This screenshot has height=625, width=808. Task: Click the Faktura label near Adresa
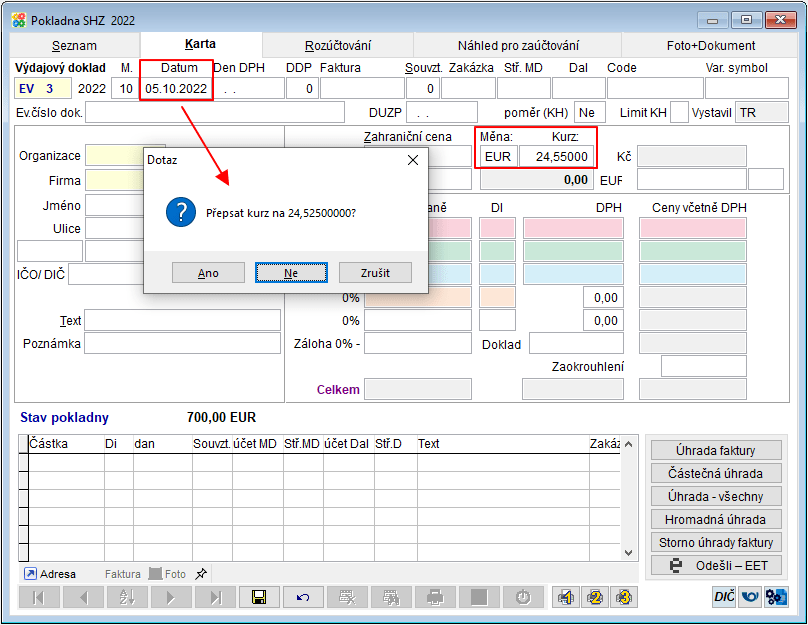(123, 574)
